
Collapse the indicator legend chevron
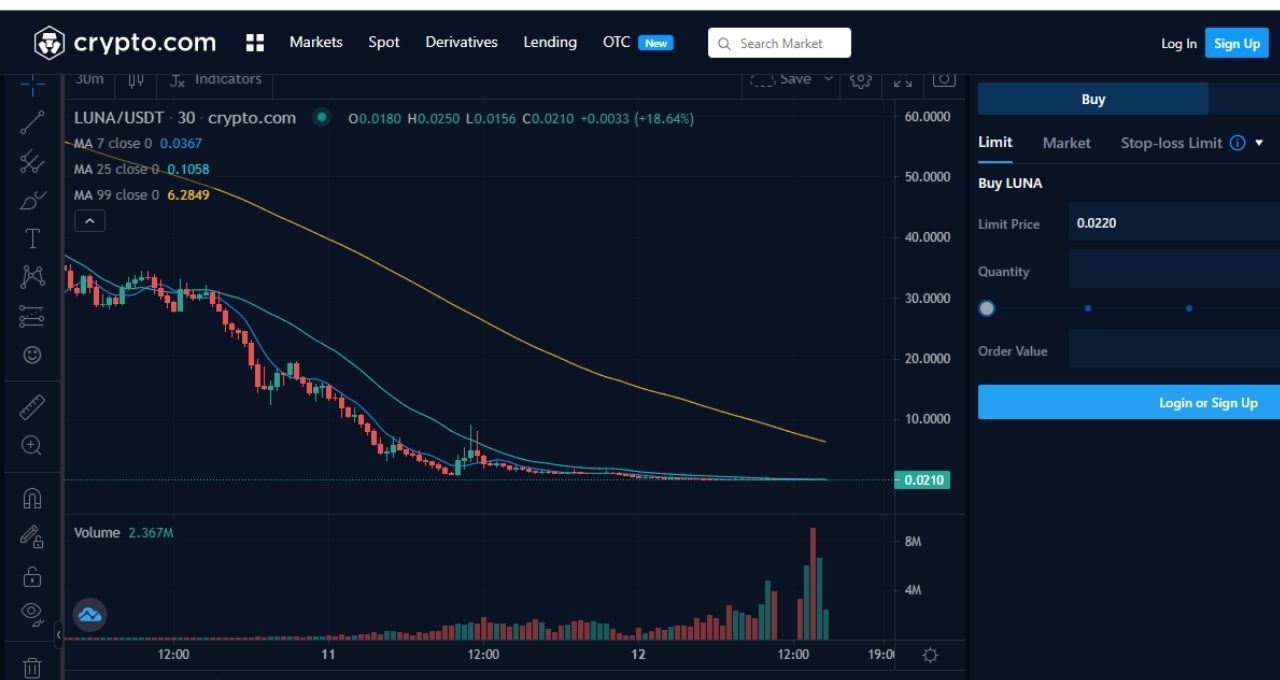click(x=89, y=221)
